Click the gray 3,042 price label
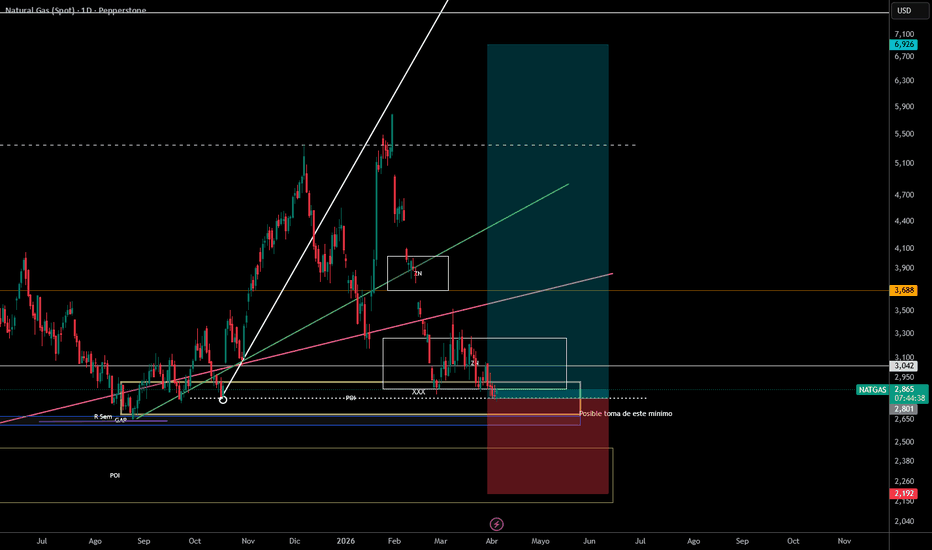Screen dimensions: 932x550 point(904,366)
